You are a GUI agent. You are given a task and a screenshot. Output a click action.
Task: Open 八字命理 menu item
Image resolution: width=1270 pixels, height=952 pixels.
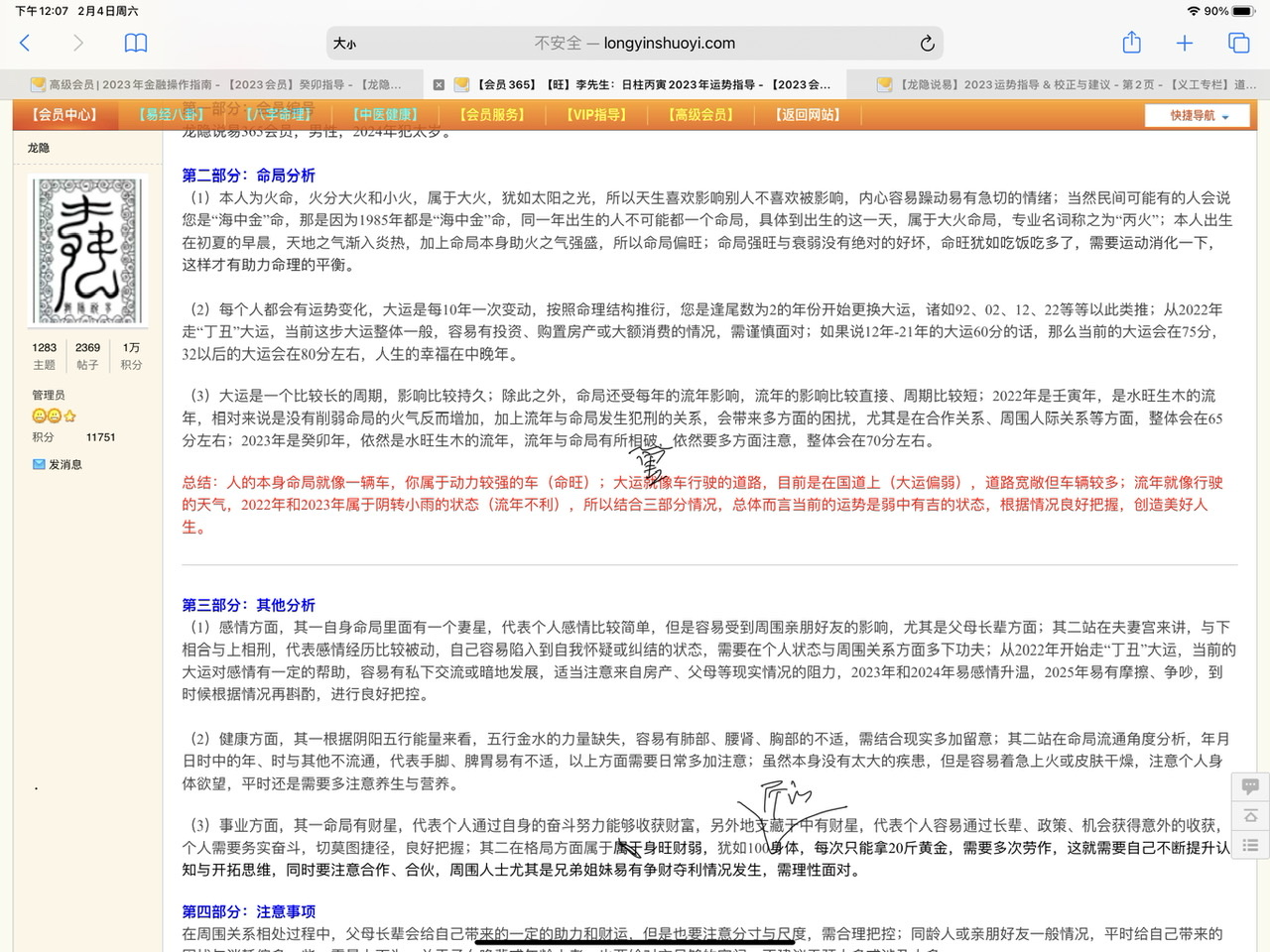click(279, 115)
